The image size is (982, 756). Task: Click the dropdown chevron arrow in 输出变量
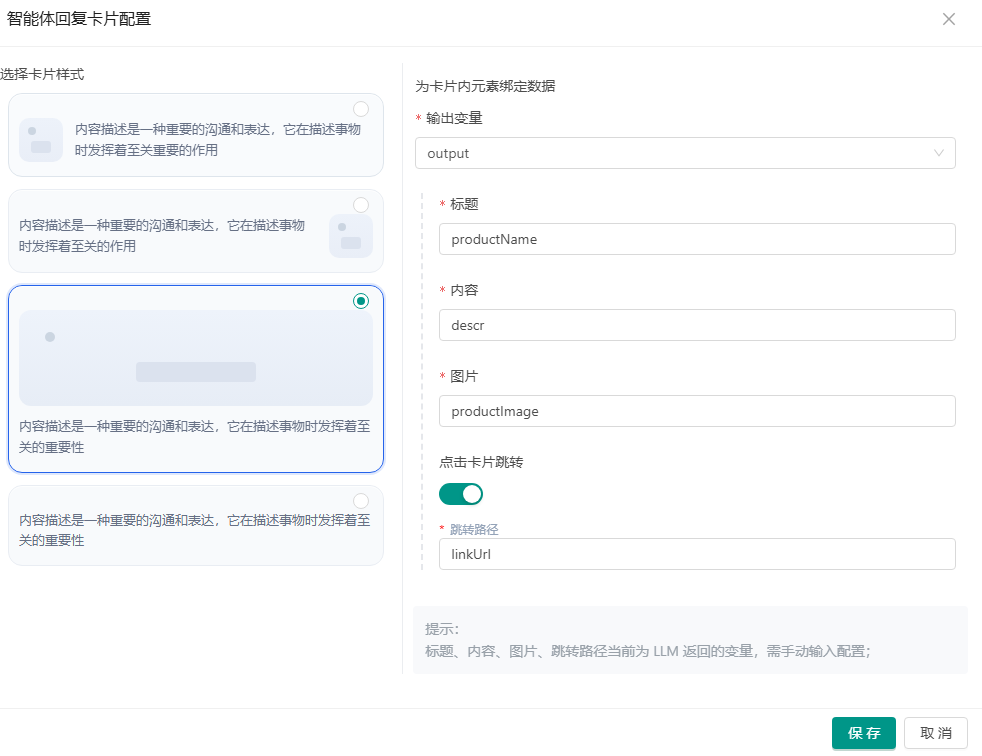[x=938, y=153]
